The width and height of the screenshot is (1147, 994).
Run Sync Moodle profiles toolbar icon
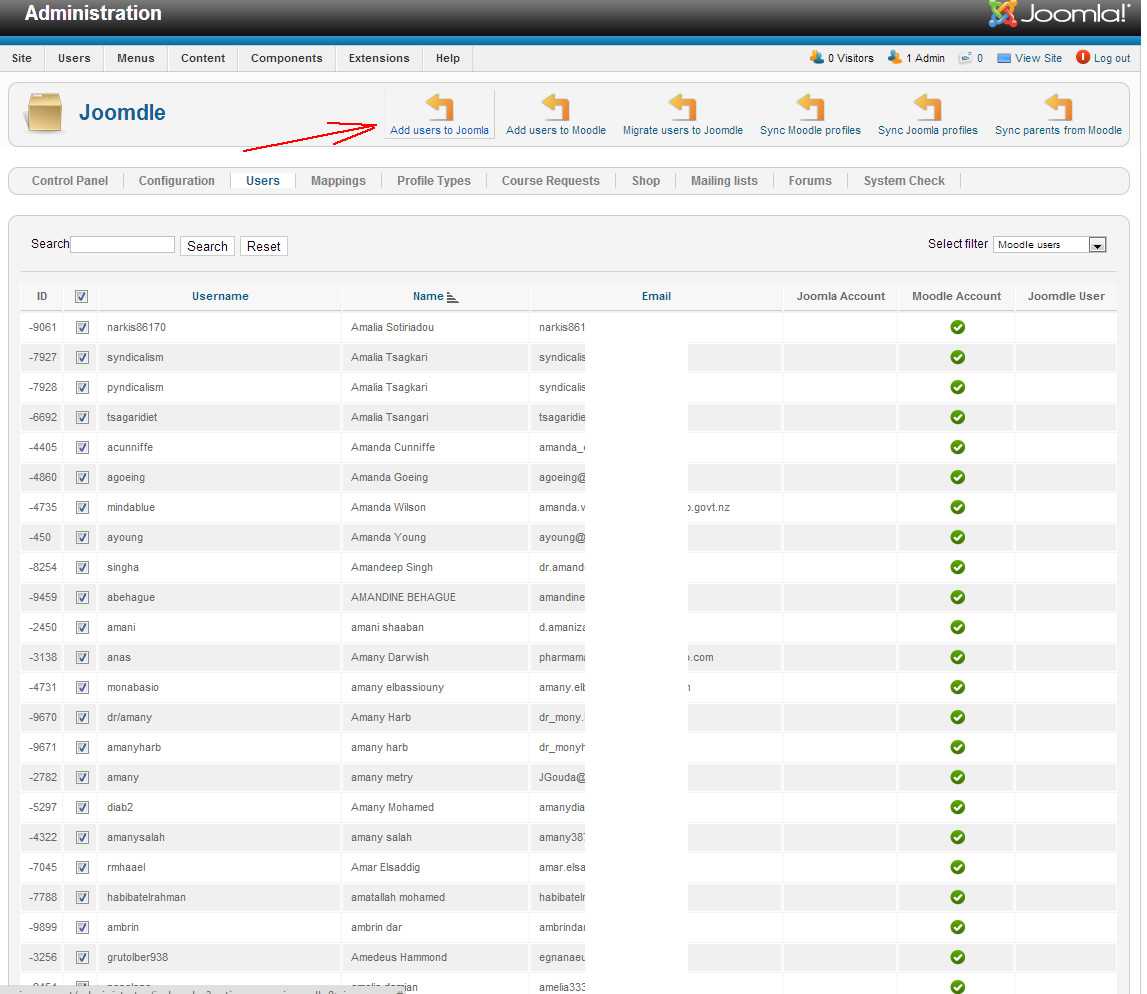point(810,108)
